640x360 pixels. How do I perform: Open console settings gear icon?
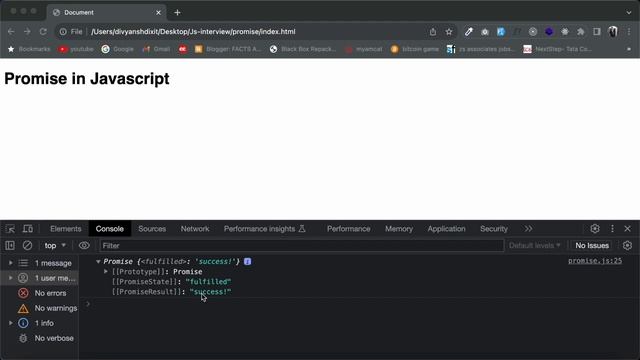(x=627, y=245)
